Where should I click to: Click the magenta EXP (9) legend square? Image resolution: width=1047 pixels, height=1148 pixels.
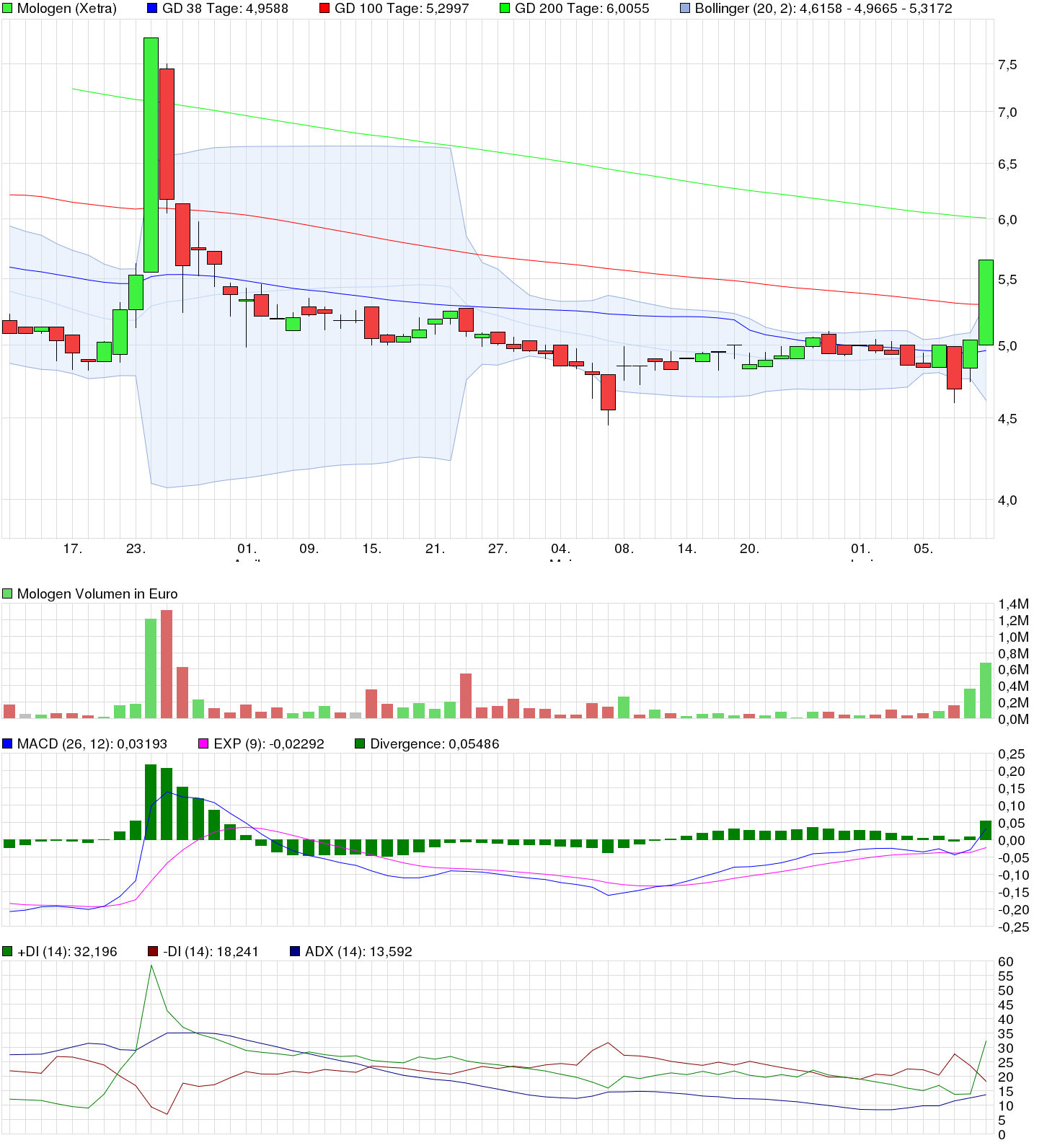click(x=203, y=743)
